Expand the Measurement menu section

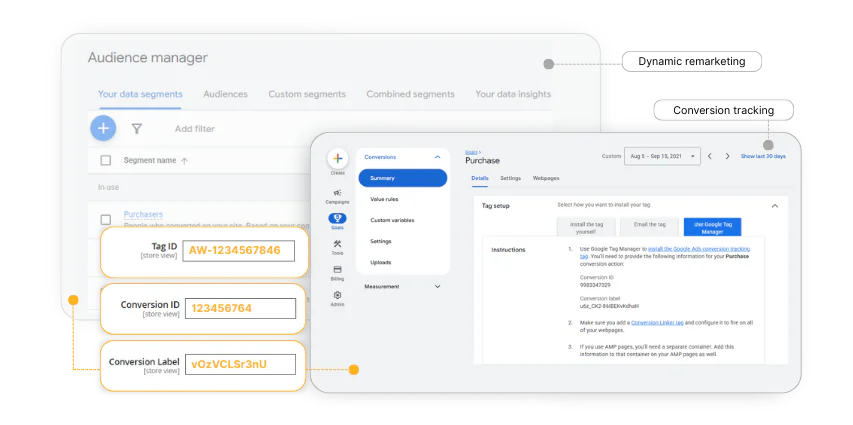point(437,286)
